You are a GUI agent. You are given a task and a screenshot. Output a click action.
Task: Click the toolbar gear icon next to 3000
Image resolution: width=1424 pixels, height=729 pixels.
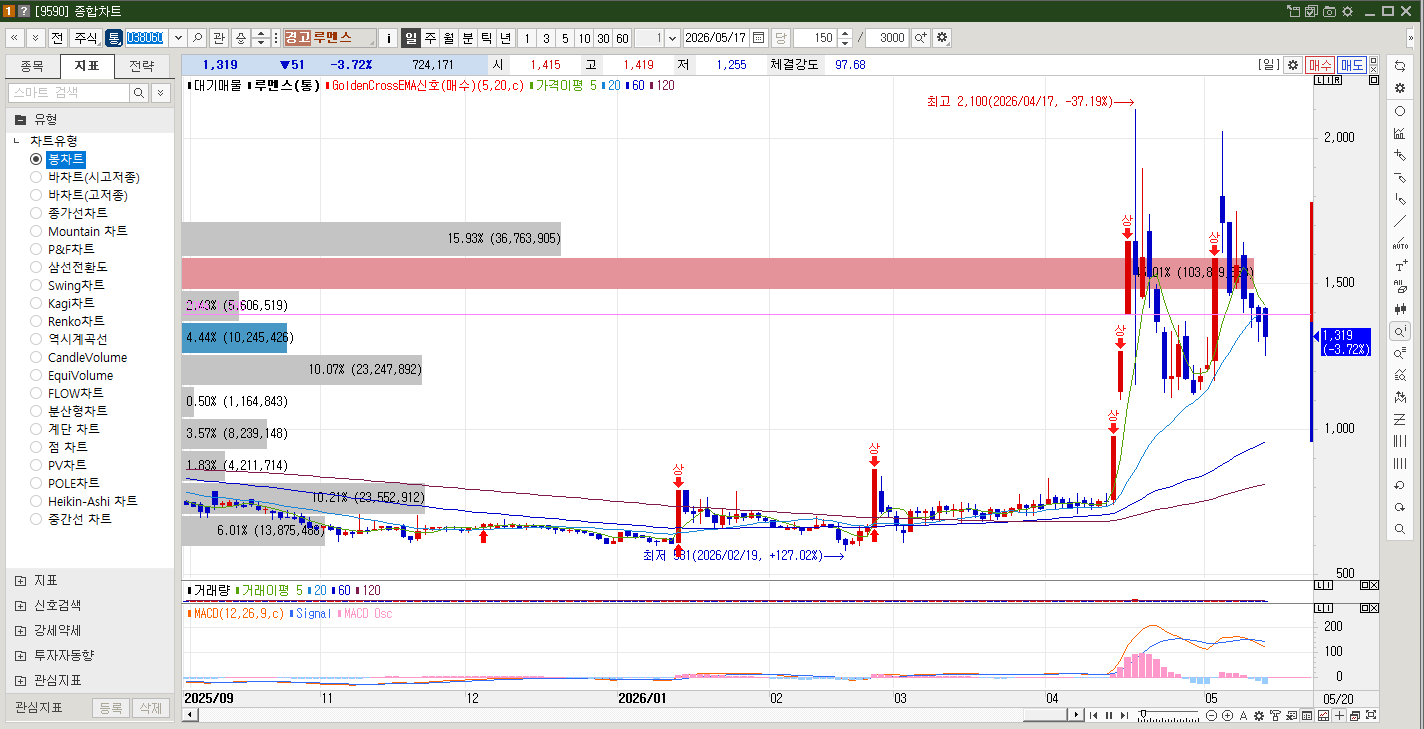point(942,38)
